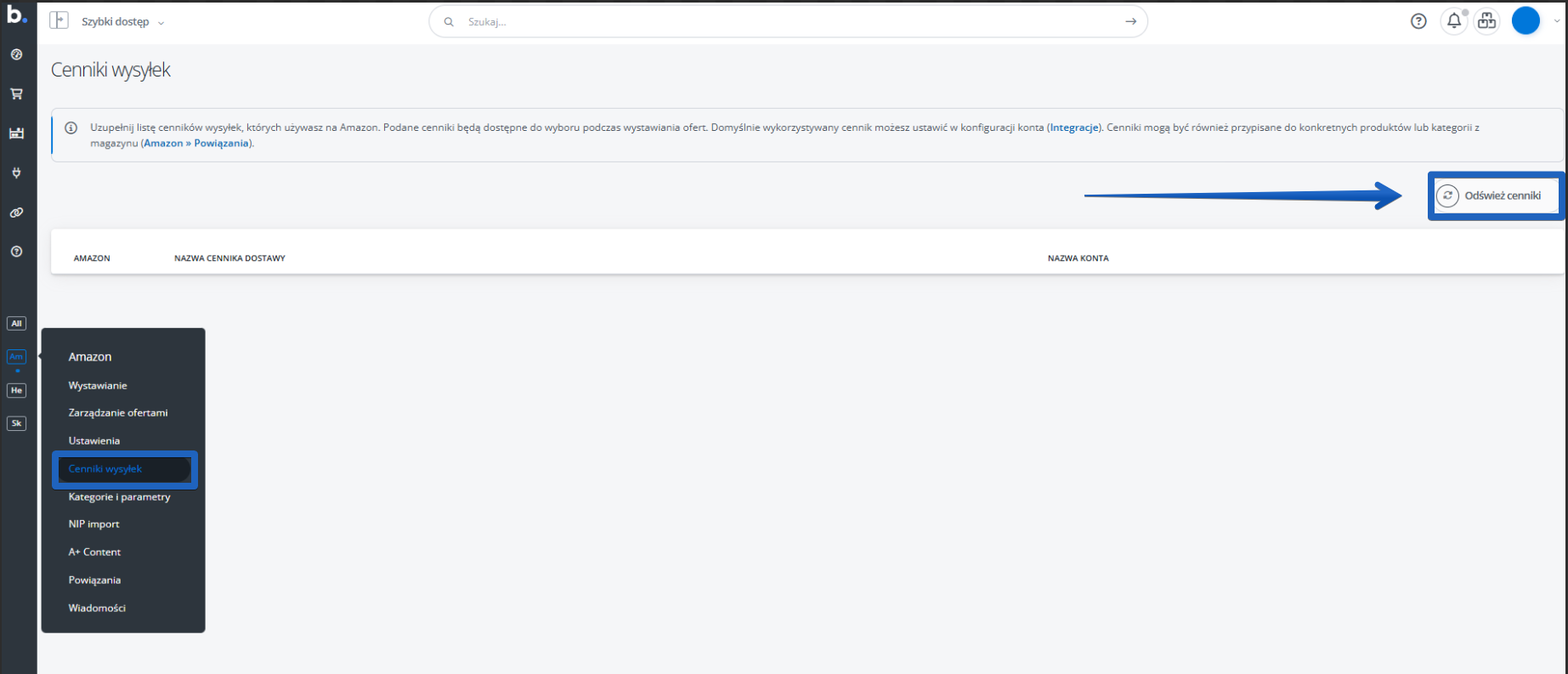Viewport: 1568px width, 674px height.
Task: Select the 'All' marketplace badge in sidebar
Action: [16, 324]
